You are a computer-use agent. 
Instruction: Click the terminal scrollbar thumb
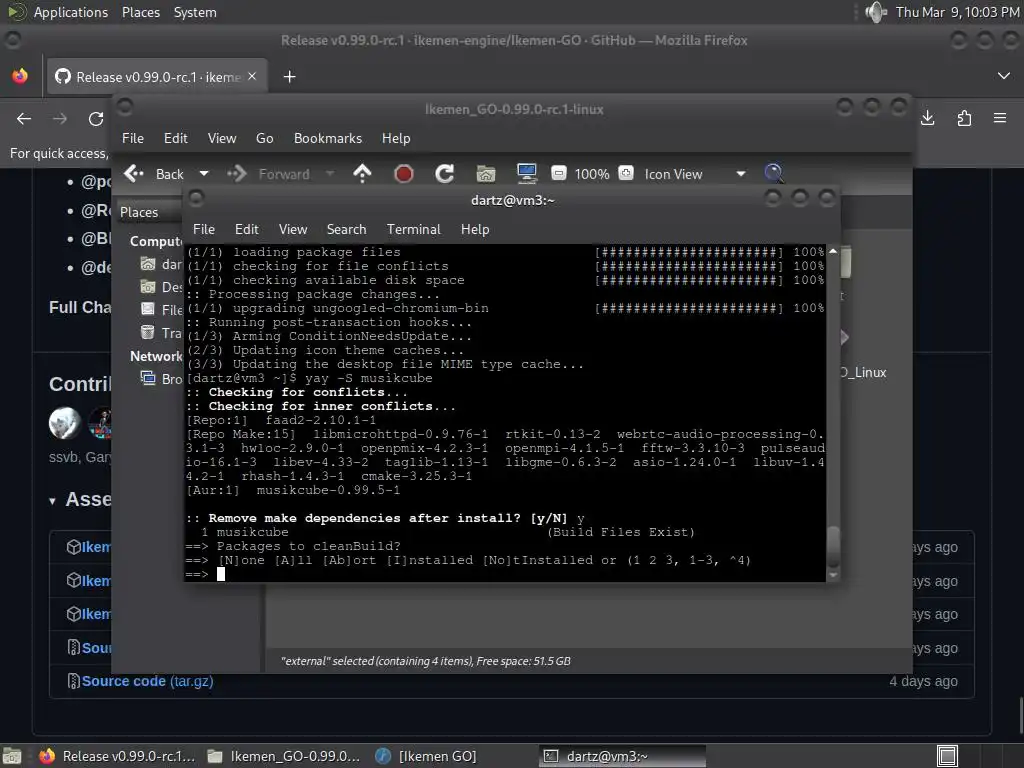click(833, 547)
